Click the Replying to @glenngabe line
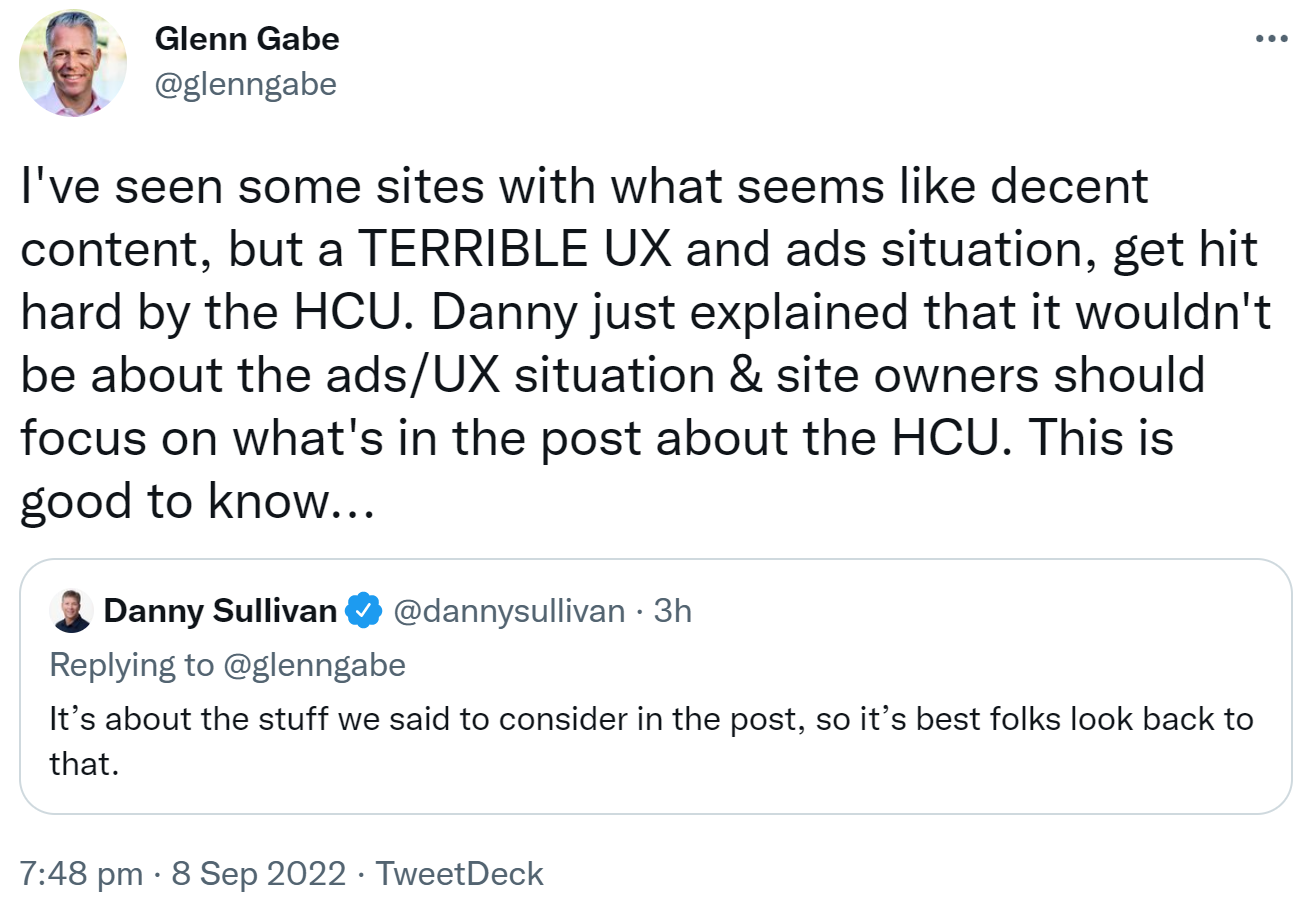The width and height of the screenshot is (1316, 918). tap(227, 664)
